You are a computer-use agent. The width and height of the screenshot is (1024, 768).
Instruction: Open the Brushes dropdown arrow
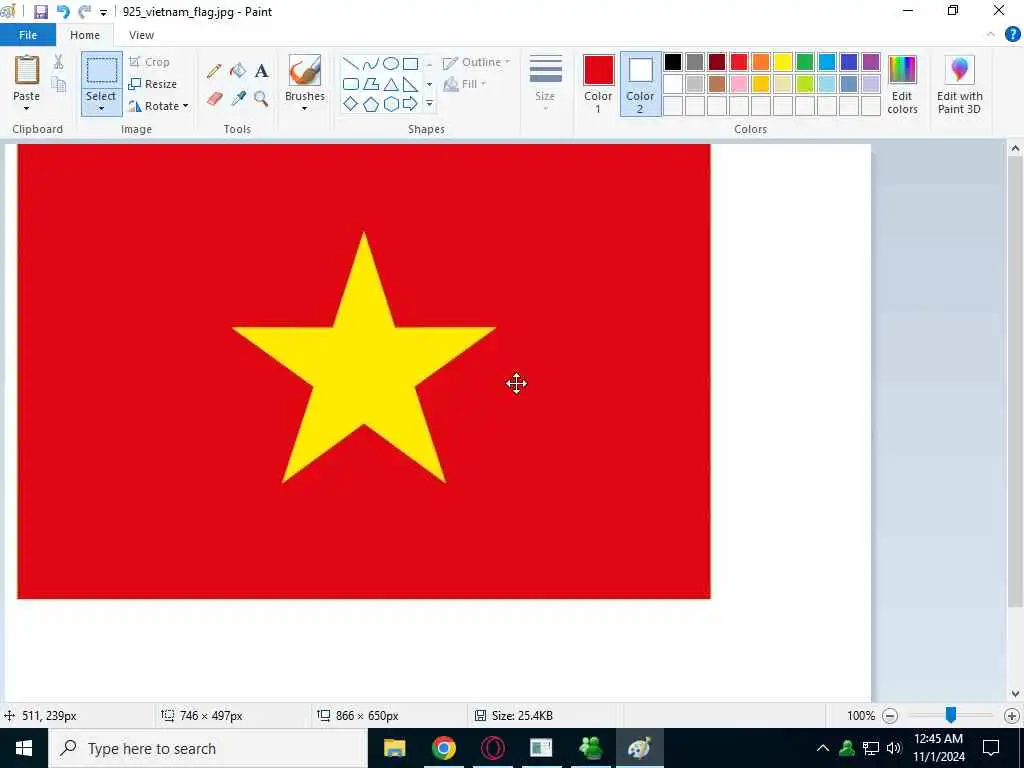304,108
